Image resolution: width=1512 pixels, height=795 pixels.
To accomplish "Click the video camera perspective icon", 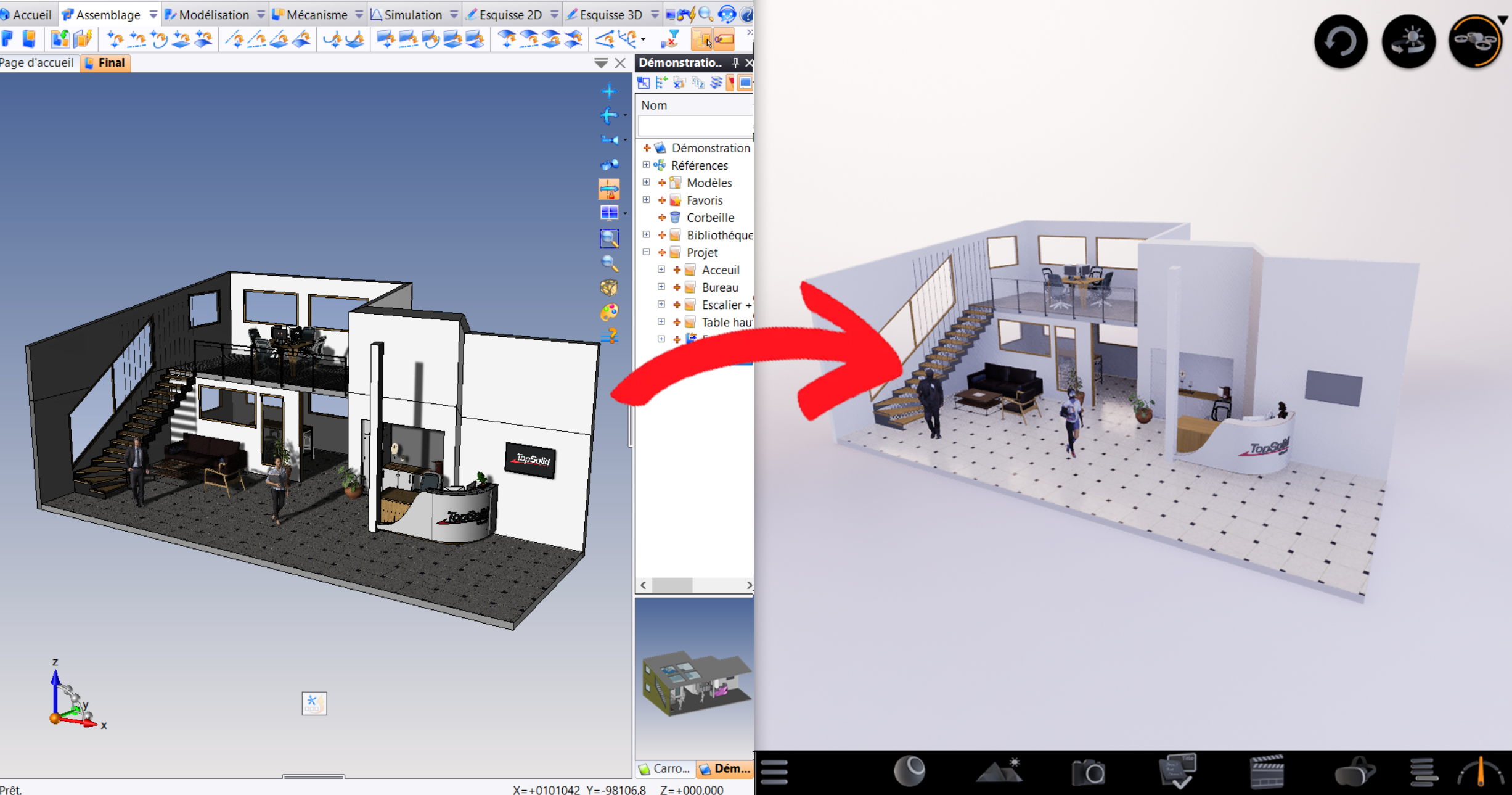I will (609, 165).
